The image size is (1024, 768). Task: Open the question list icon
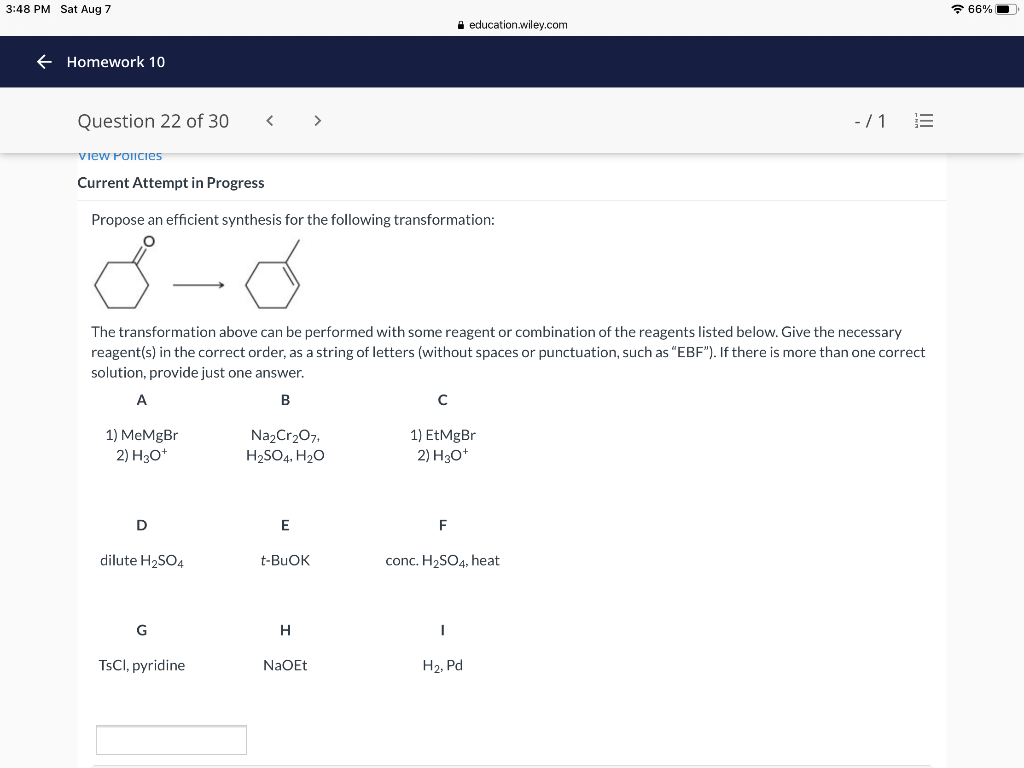pos(924,121)
